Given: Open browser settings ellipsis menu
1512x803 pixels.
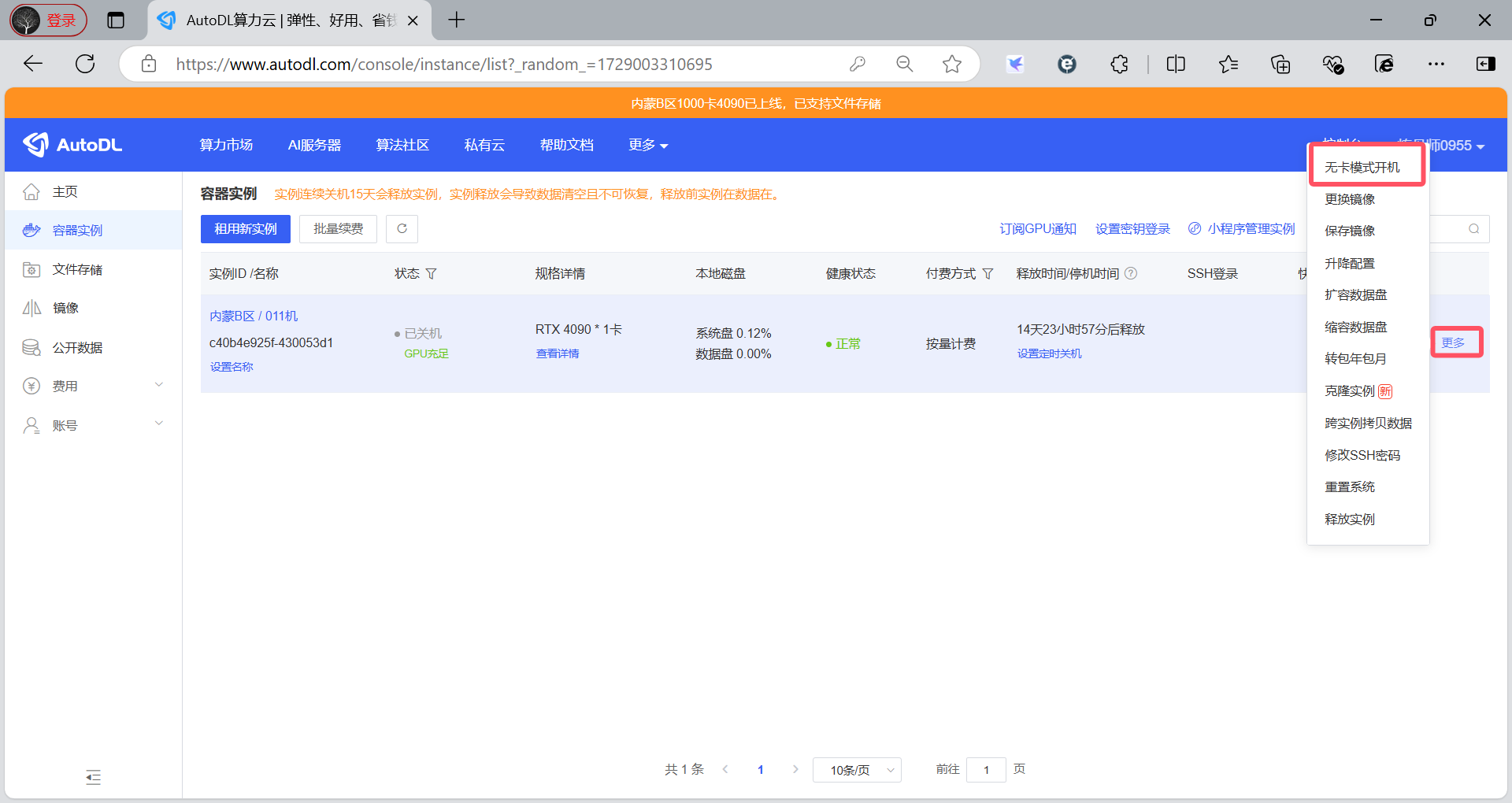Looking at the screenshot, I should click(1436, 64).
